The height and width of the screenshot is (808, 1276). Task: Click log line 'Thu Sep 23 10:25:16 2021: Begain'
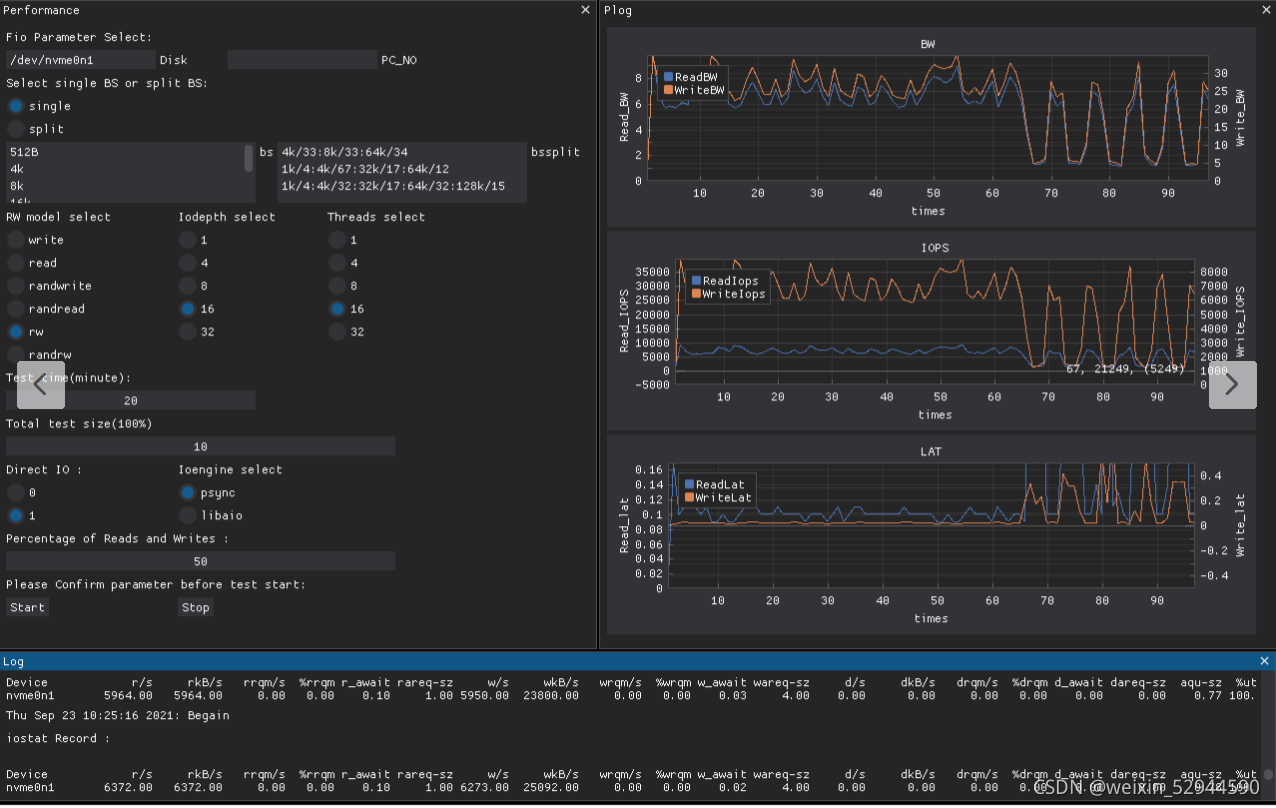[118, 716]
